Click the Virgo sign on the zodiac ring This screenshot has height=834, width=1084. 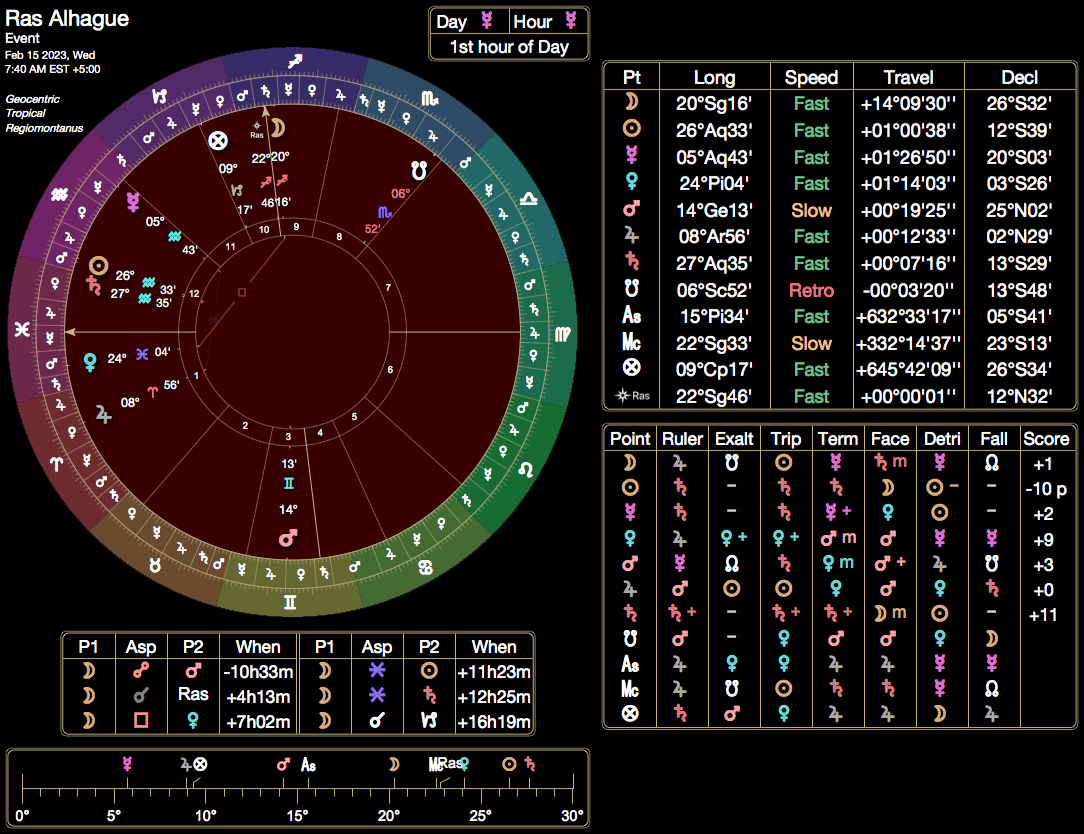(x=564, y=332)
